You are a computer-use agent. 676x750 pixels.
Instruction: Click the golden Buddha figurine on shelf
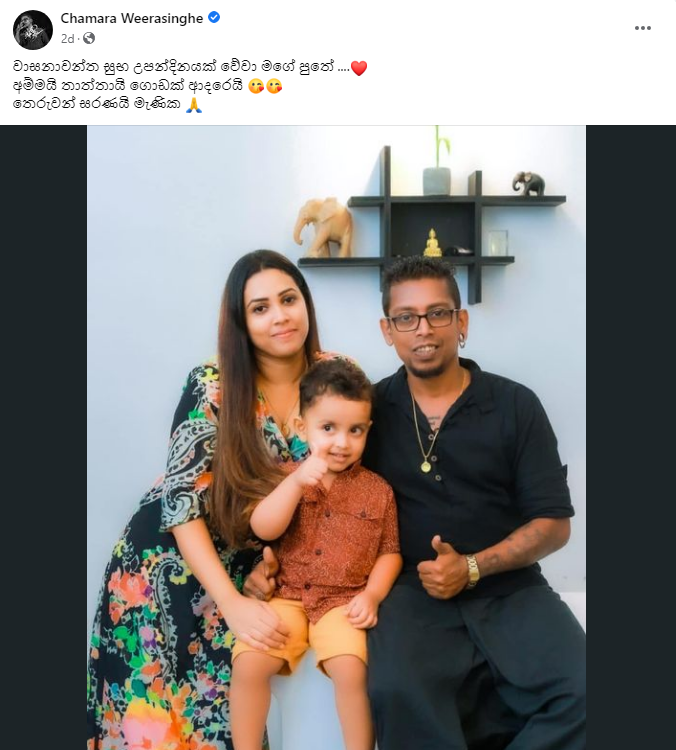coord(432,243)
